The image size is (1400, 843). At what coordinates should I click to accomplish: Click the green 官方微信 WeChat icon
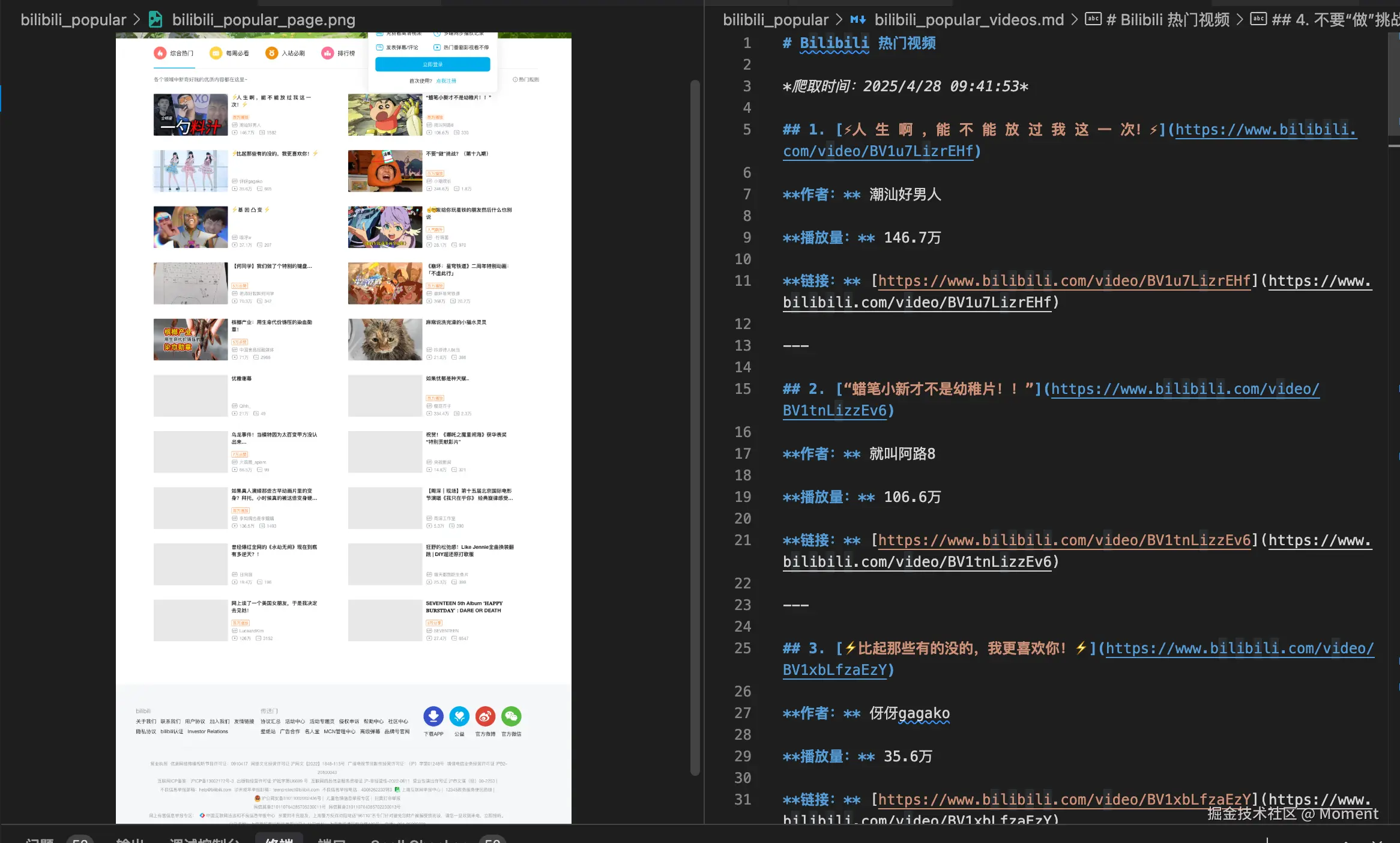tap(511, 716)
